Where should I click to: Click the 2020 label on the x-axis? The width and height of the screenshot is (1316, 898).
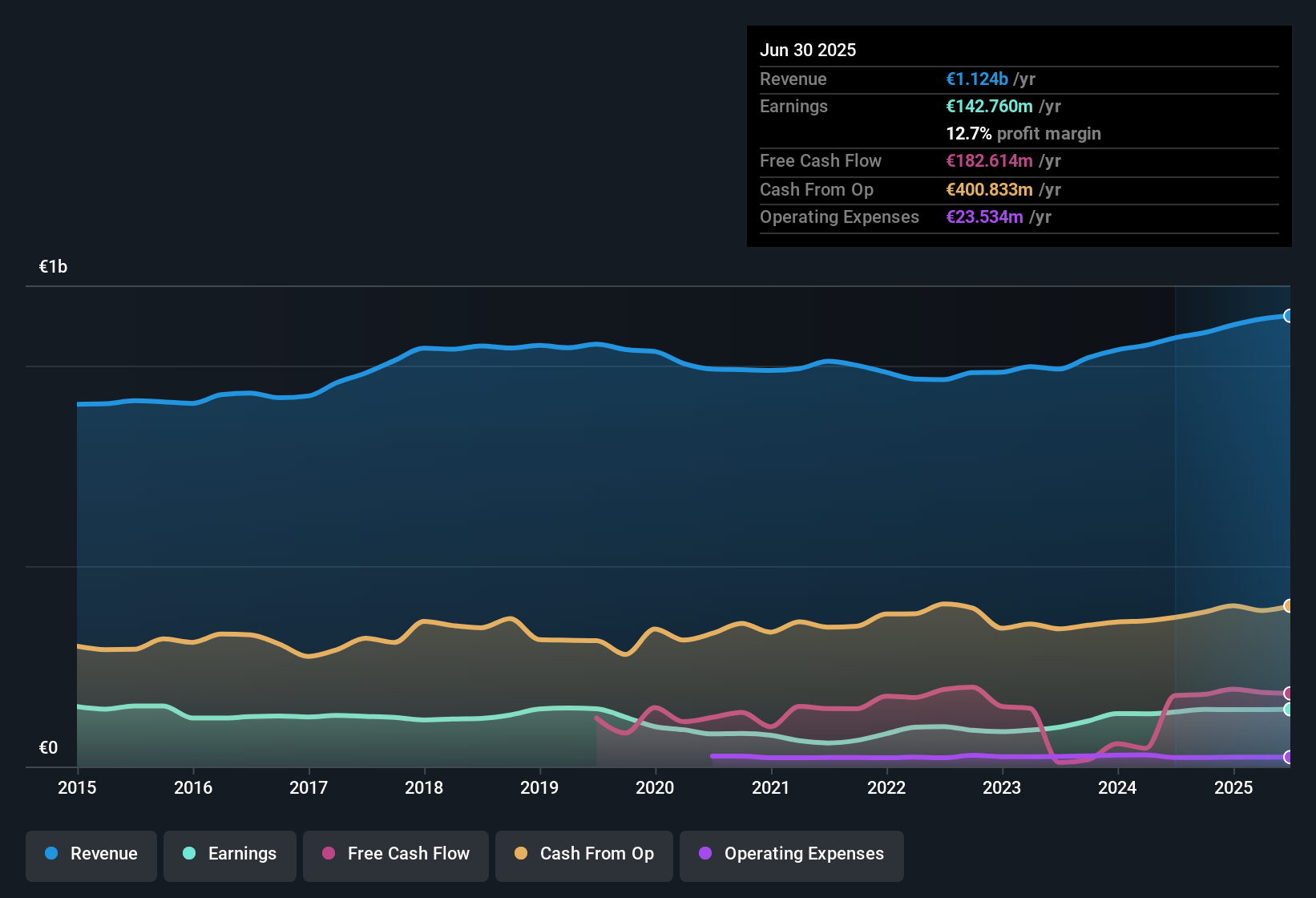coord(655,787)
